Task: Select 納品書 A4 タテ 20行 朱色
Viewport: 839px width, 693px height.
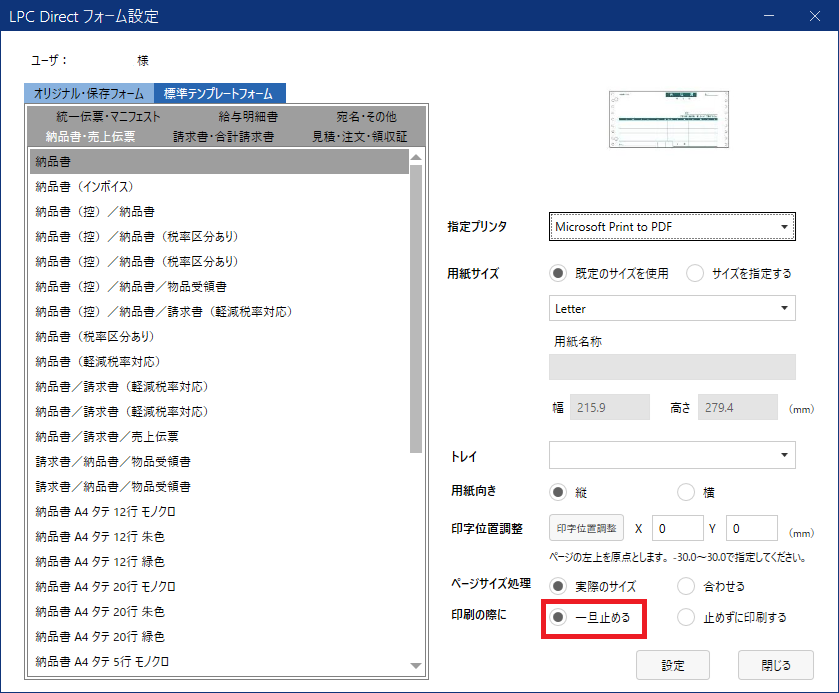Action: click(219, 612)
